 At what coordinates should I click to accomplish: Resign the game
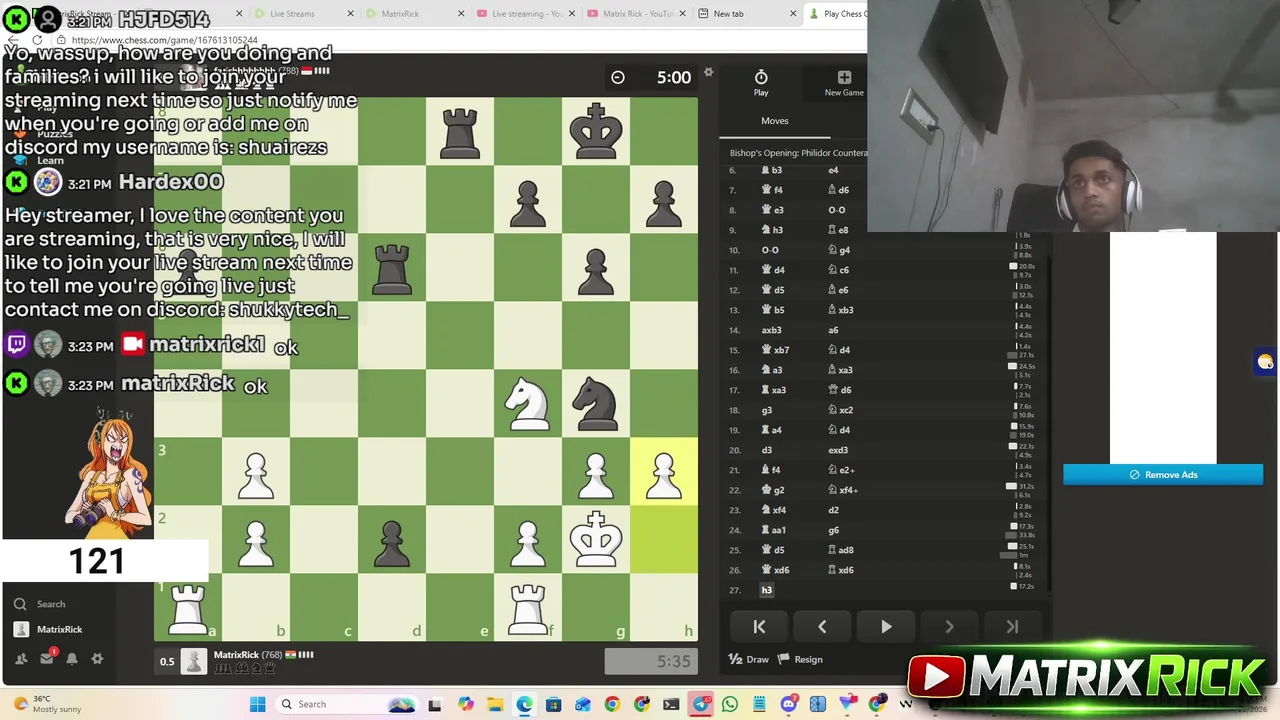[801, 659]
